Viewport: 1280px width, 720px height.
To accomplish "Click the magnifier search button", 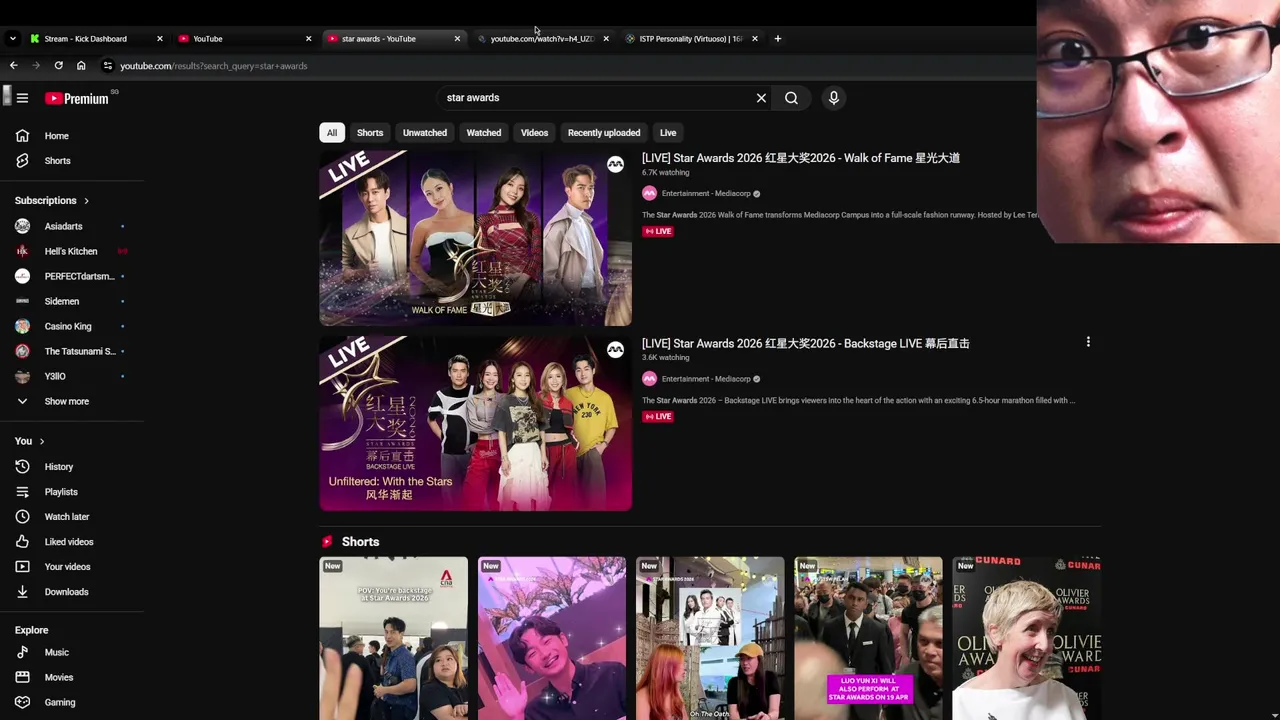I will [791, 98].
